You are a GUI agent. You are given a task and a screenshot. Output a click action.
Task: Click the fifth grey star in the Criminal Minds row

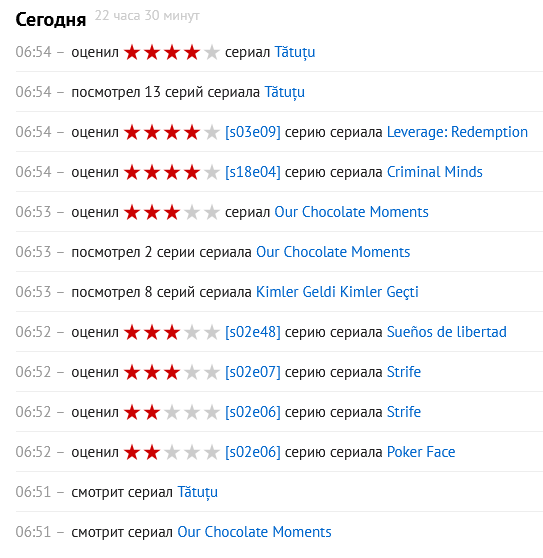point(212,173)
